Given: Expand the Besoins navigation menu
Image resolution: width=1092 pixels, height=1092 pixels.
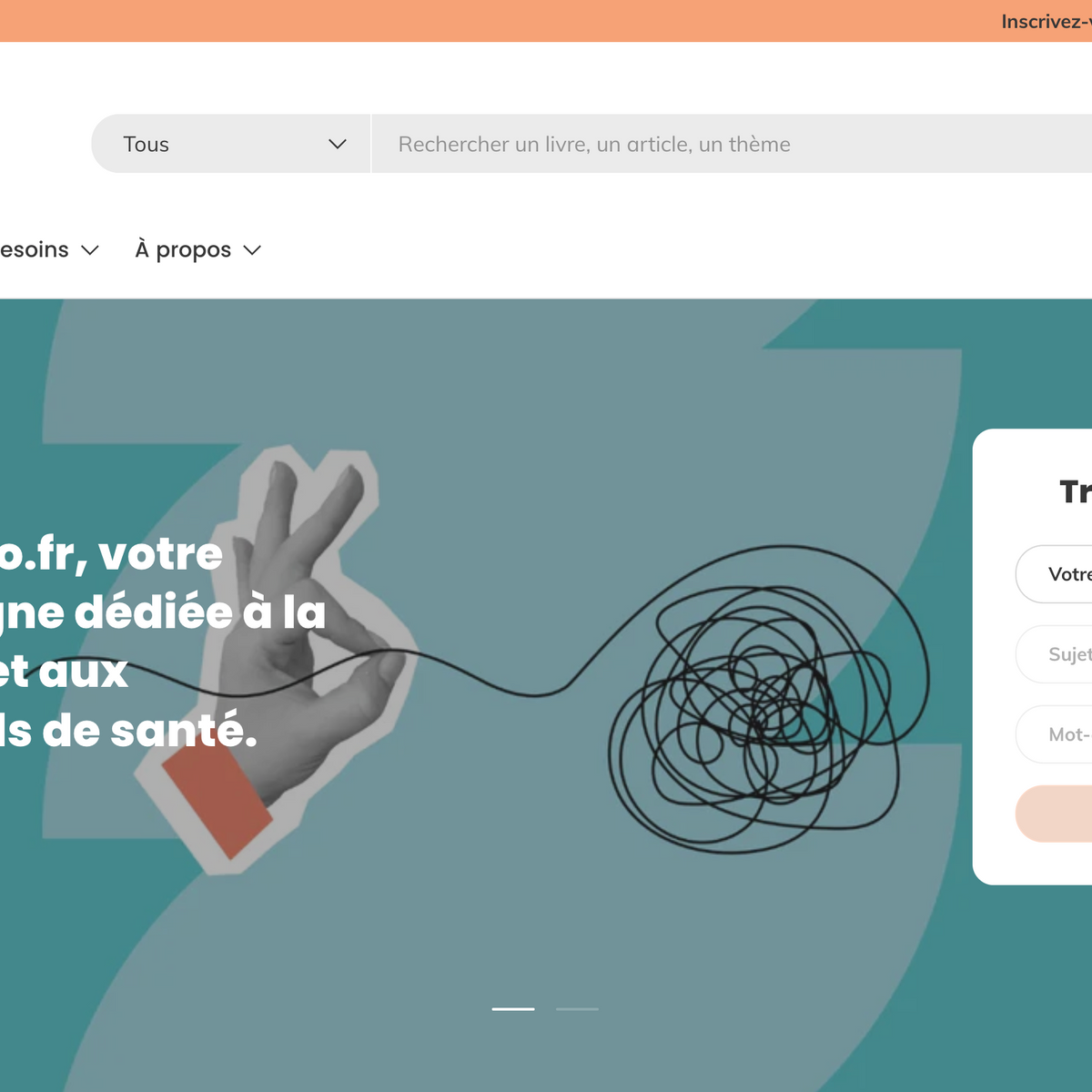Looking at the screenshot, I should click(x=49, y=250).
